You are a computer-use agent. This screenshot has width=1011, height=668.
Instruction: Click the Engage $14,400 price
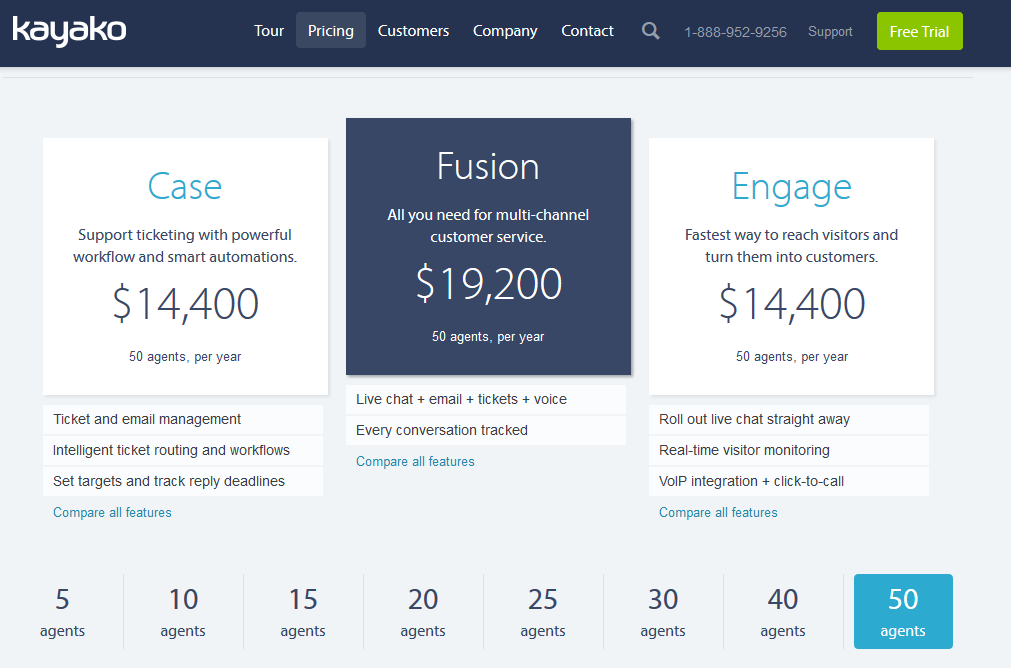792,303
